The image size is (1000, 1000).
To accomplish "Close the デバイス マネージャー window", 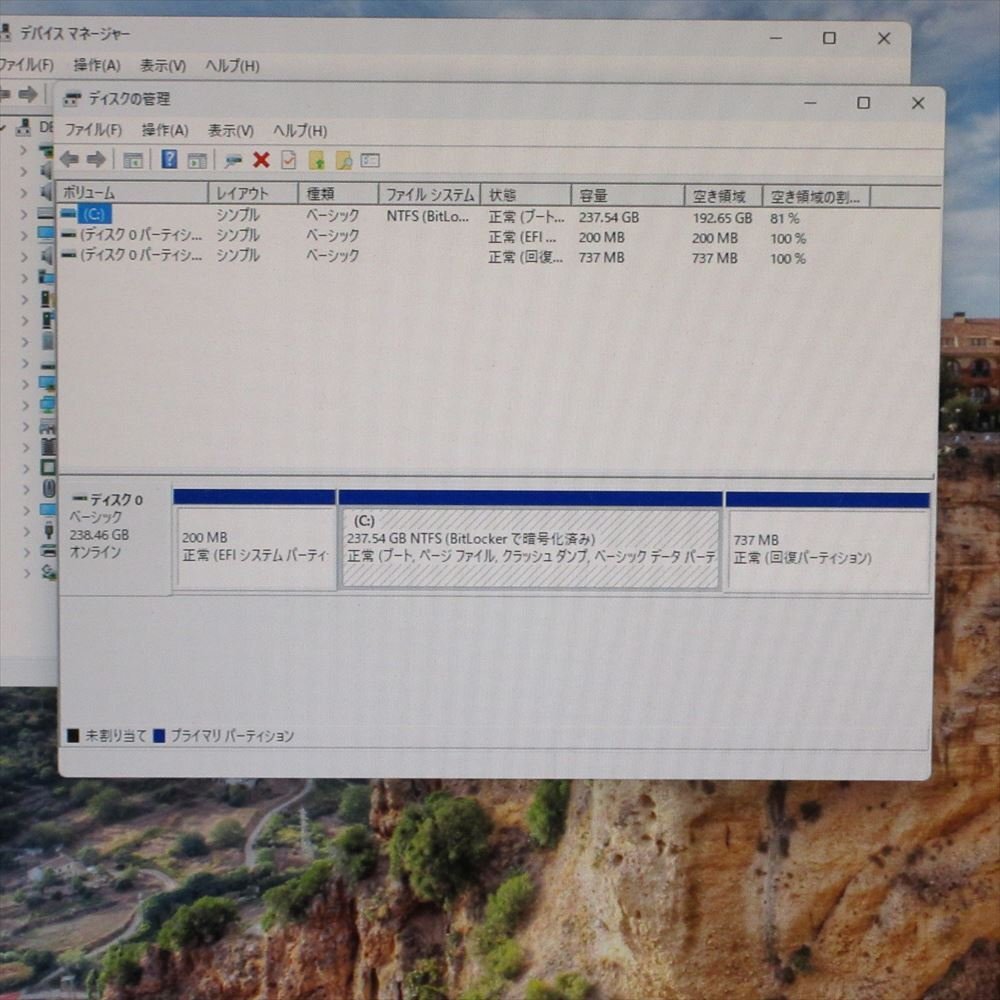I will pos(884,38).
